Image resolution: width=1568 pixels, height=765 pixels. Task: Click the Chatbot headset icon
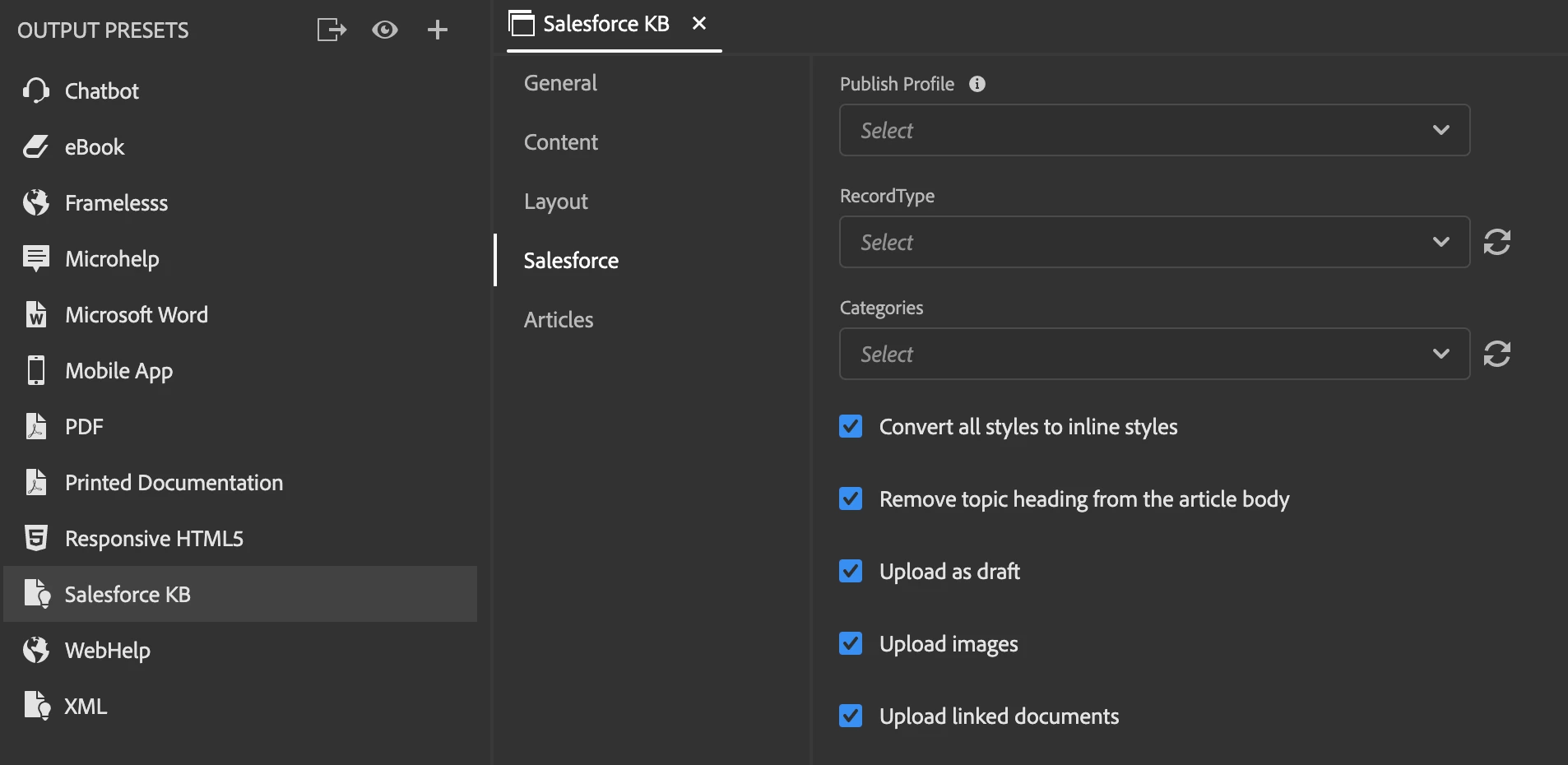tap(36, 90)
